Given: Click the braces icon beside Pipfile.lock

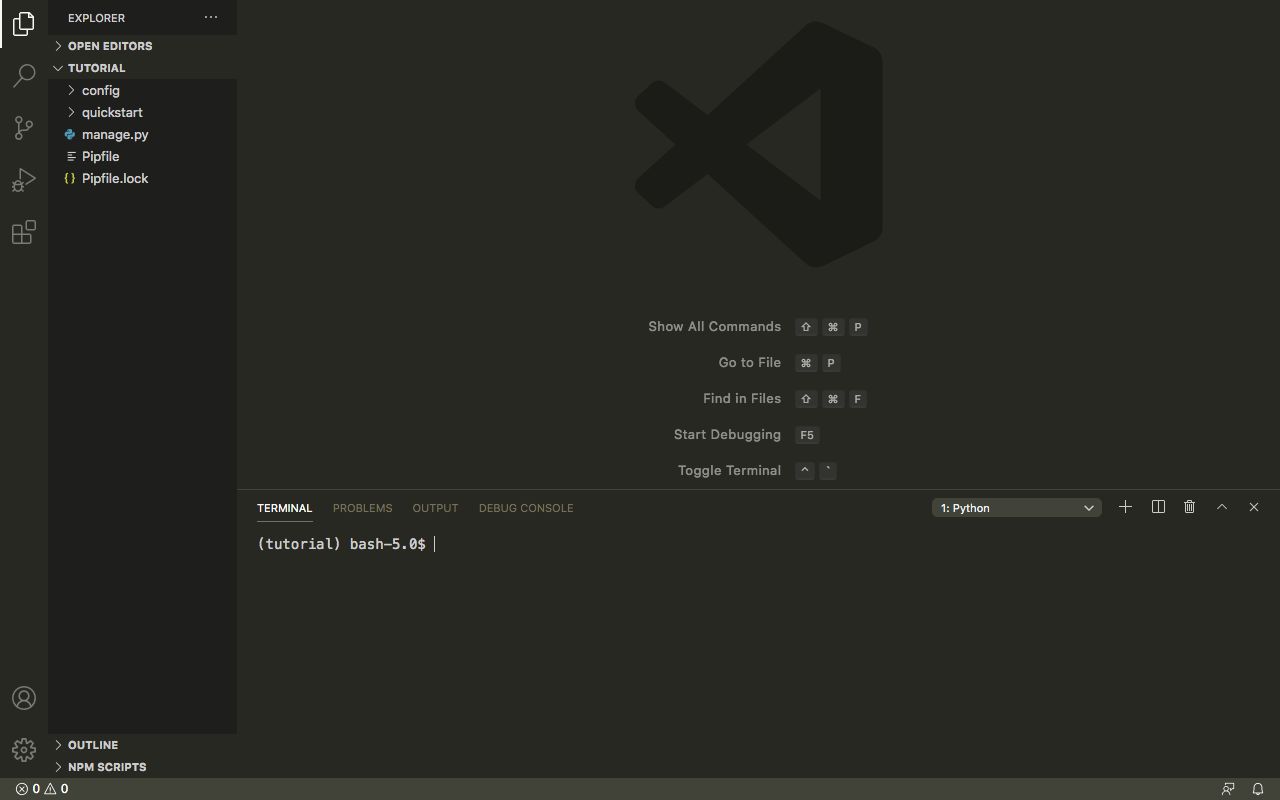Looking at the screenshot, I should [70, 178].
